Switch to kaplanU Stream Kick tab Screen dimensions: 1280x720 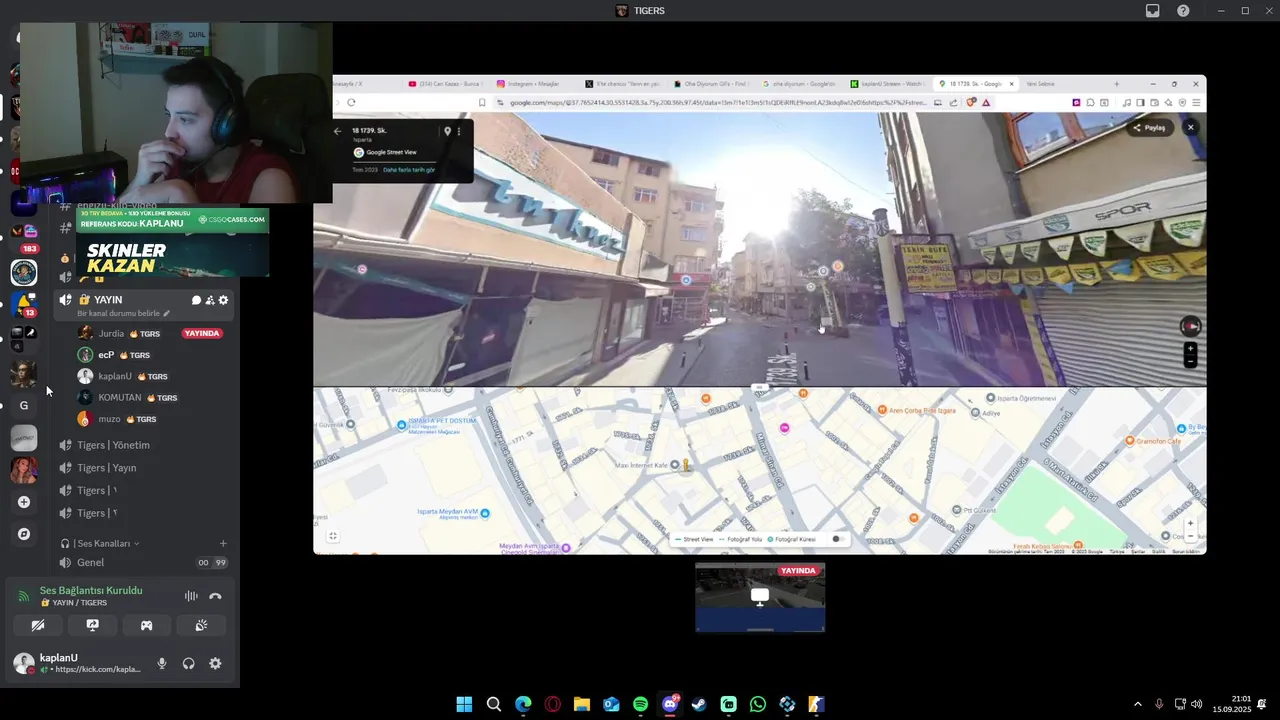click(x=889, y=84)
